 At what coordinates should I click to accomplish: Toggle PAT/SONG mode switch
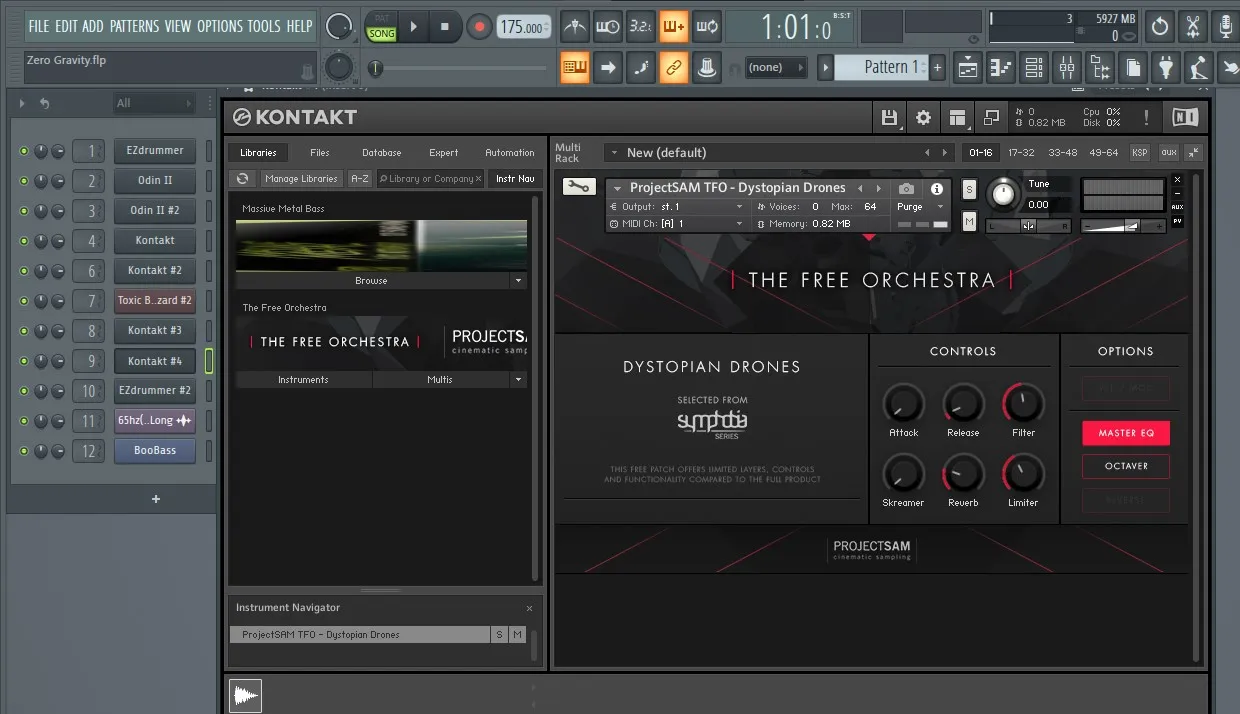(x=381, y=27)
